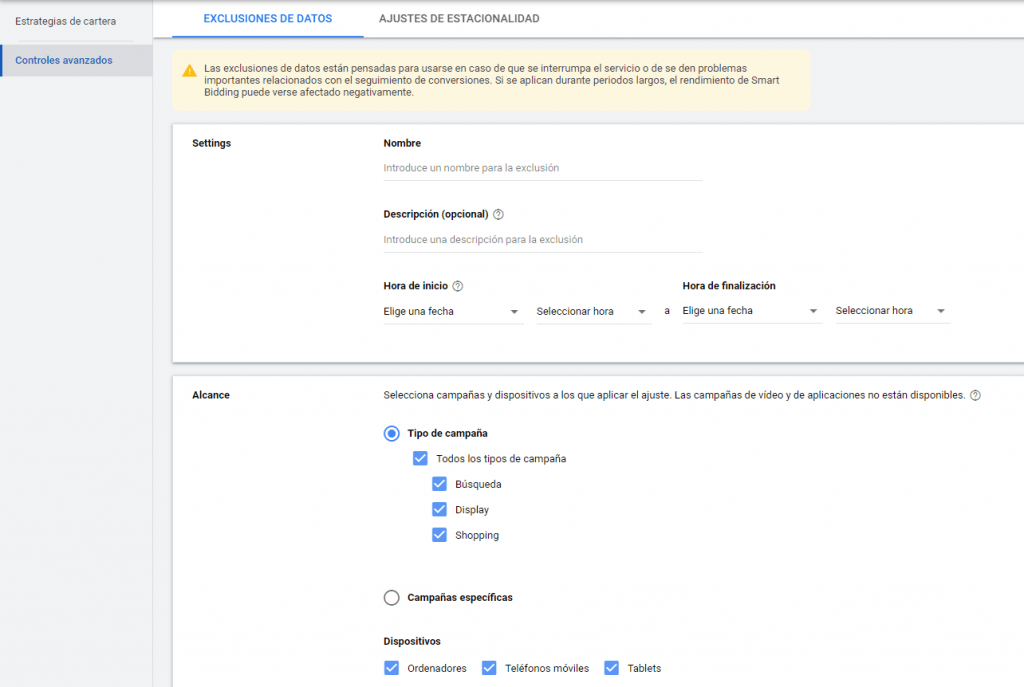Uncheck the Teléfonos móviles checkbox

(488, 668)
